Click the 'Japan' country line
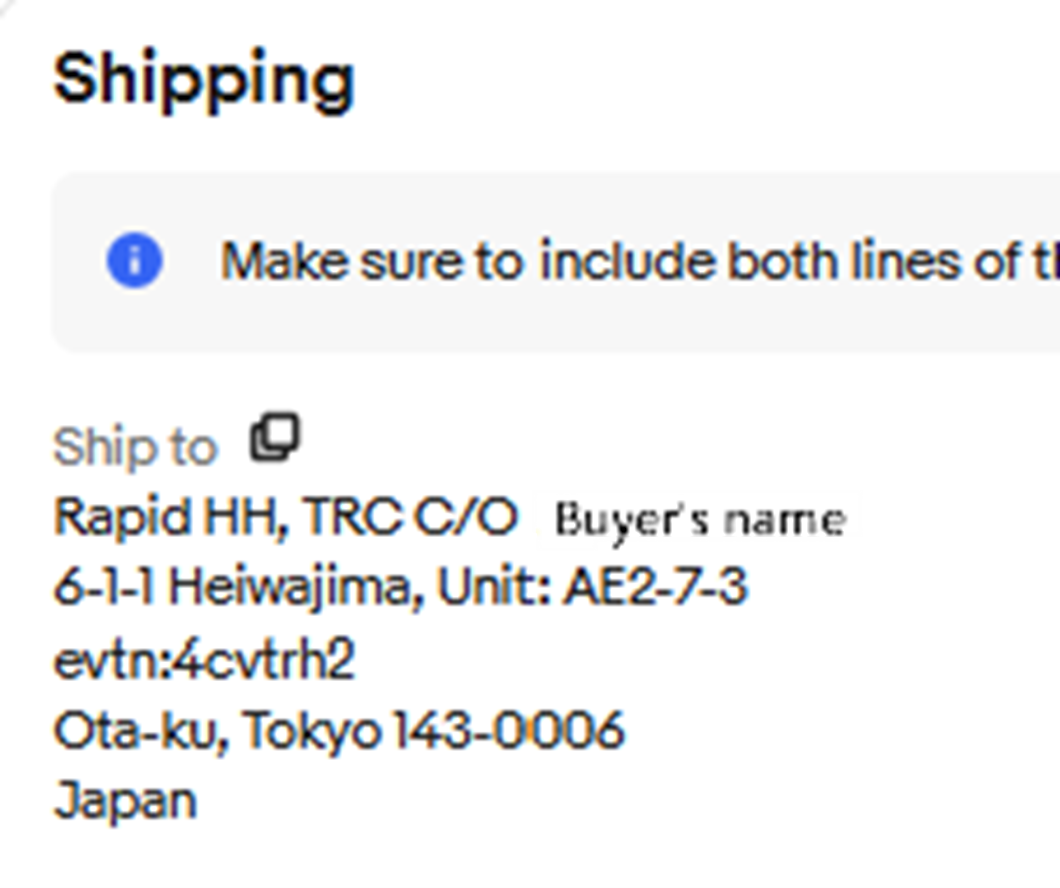 point(125,801)
